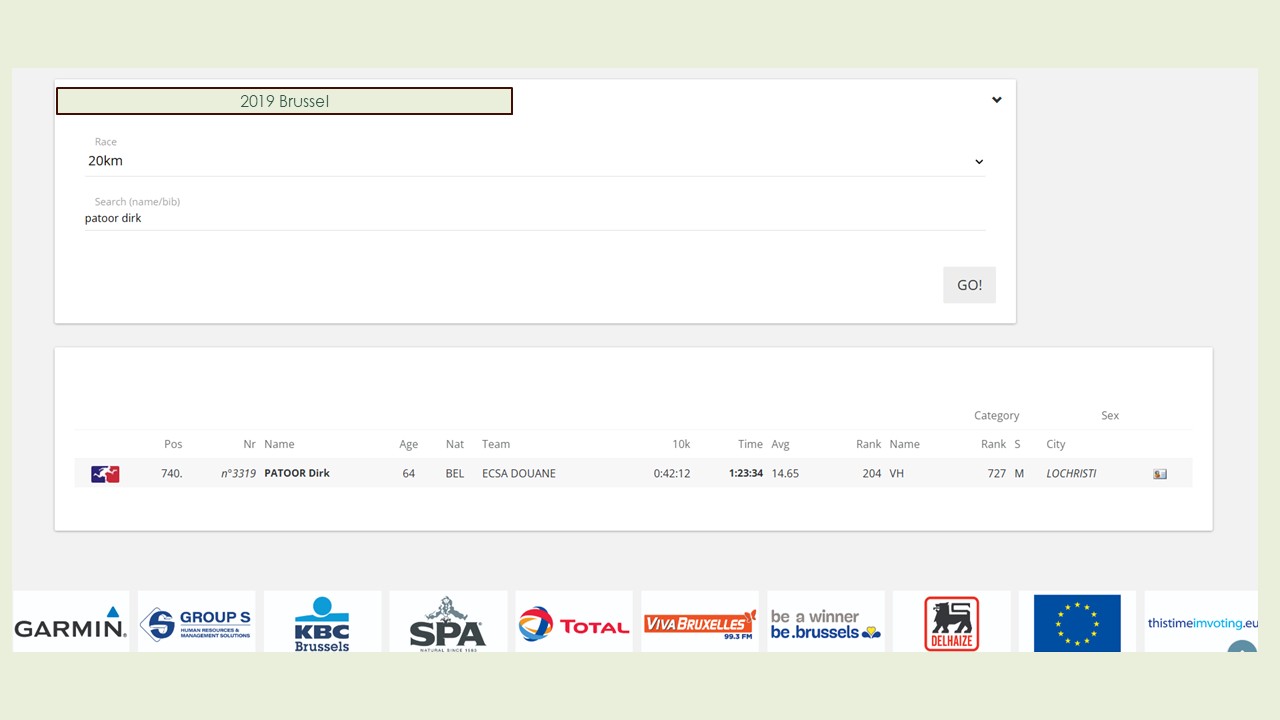Sort by the Pos column header
The width and height of the screenshot is (1280, 720).
173,444
